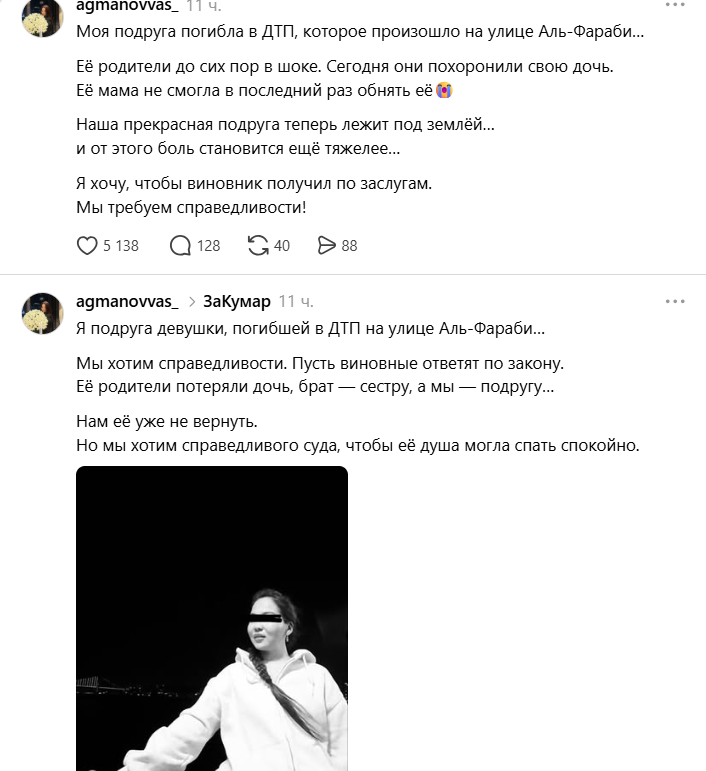Open more options on the first post
Viewport: 706px width, 771px height.
click(676, 4)
